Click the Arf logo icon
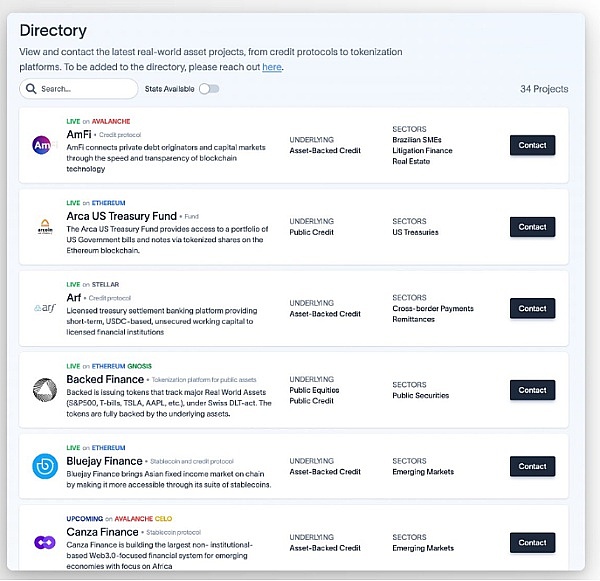The image size is (600, 581). [x=43, y=308]
